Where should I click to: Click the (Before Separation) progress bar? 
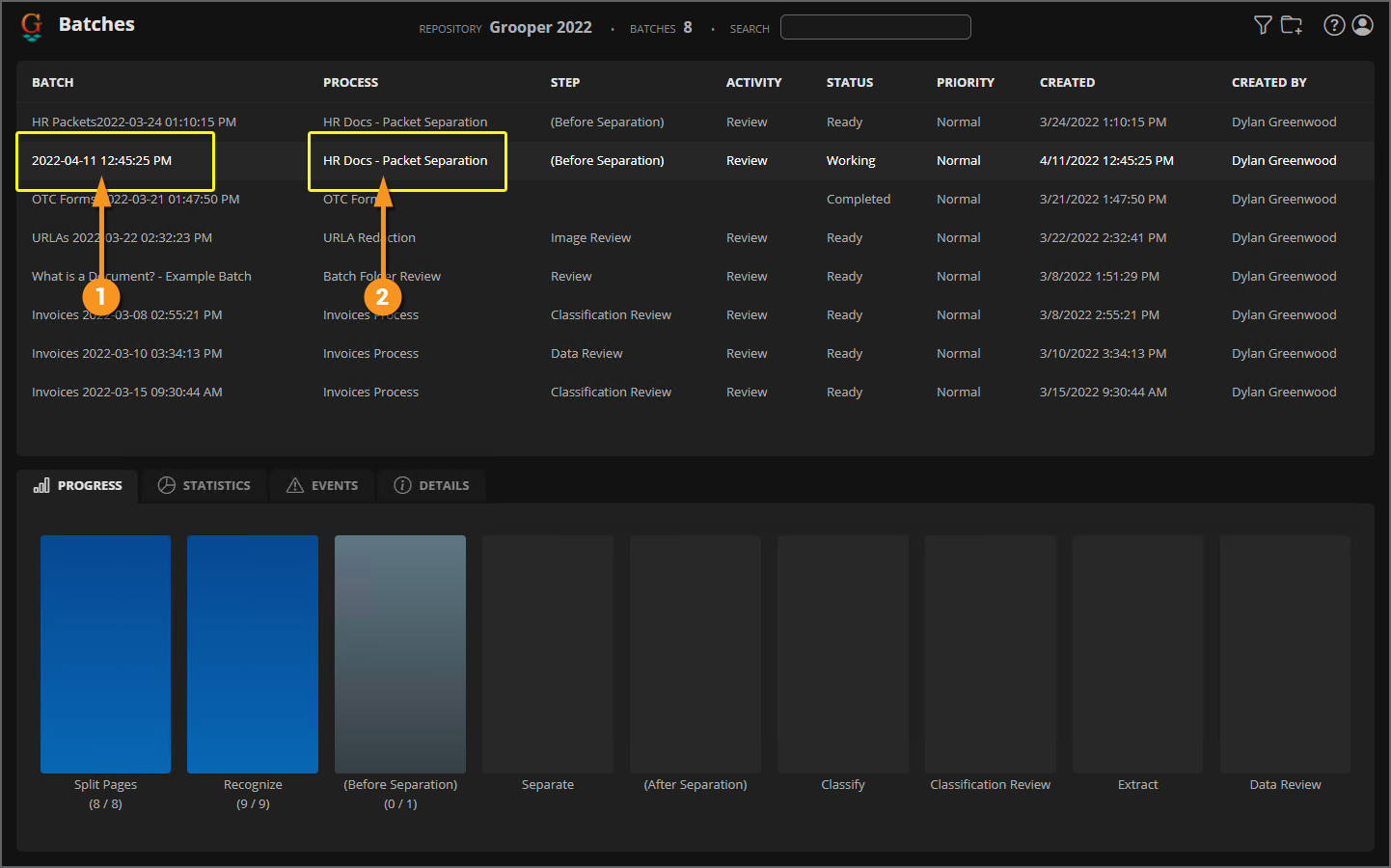tap(400, 654)
